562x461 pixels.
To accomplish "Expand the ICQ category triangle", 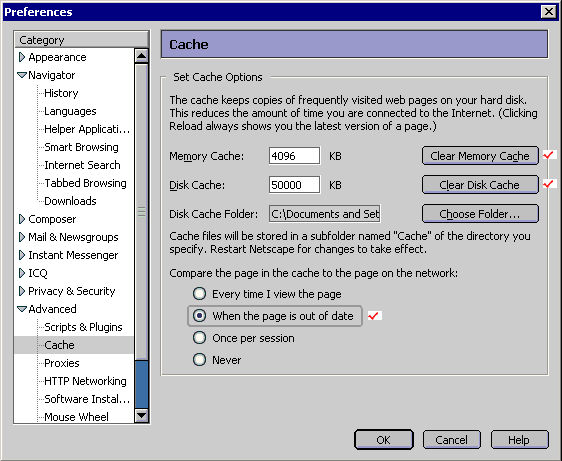I will point(22,273).
